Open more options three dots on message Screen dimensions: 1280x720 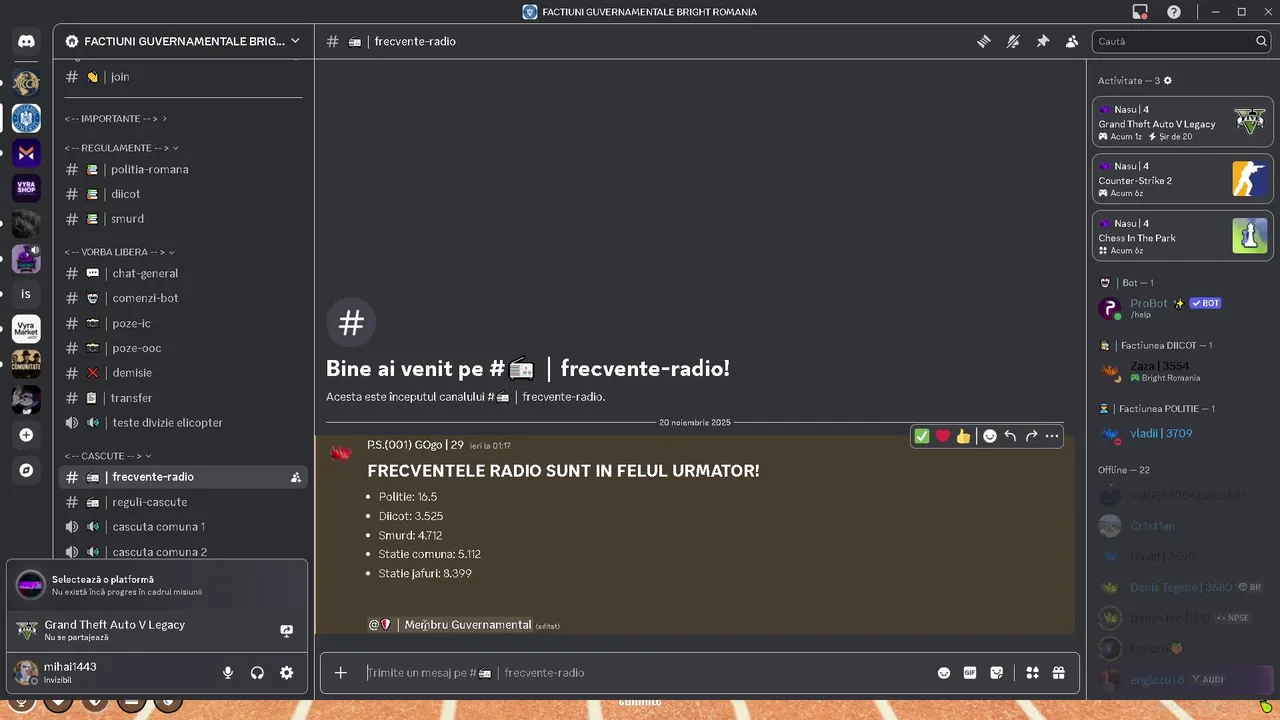[1052, 436]
